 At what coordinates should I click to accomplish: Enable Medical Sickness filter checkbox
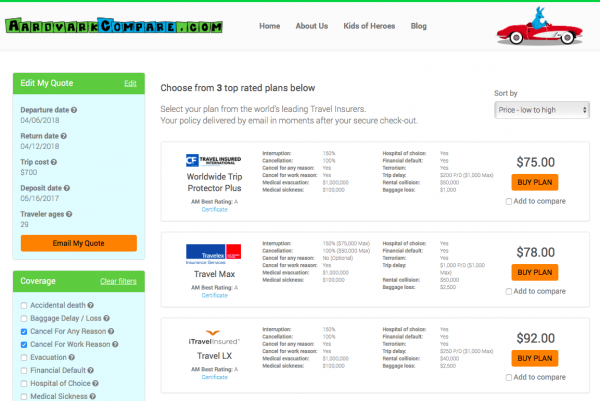24,396
